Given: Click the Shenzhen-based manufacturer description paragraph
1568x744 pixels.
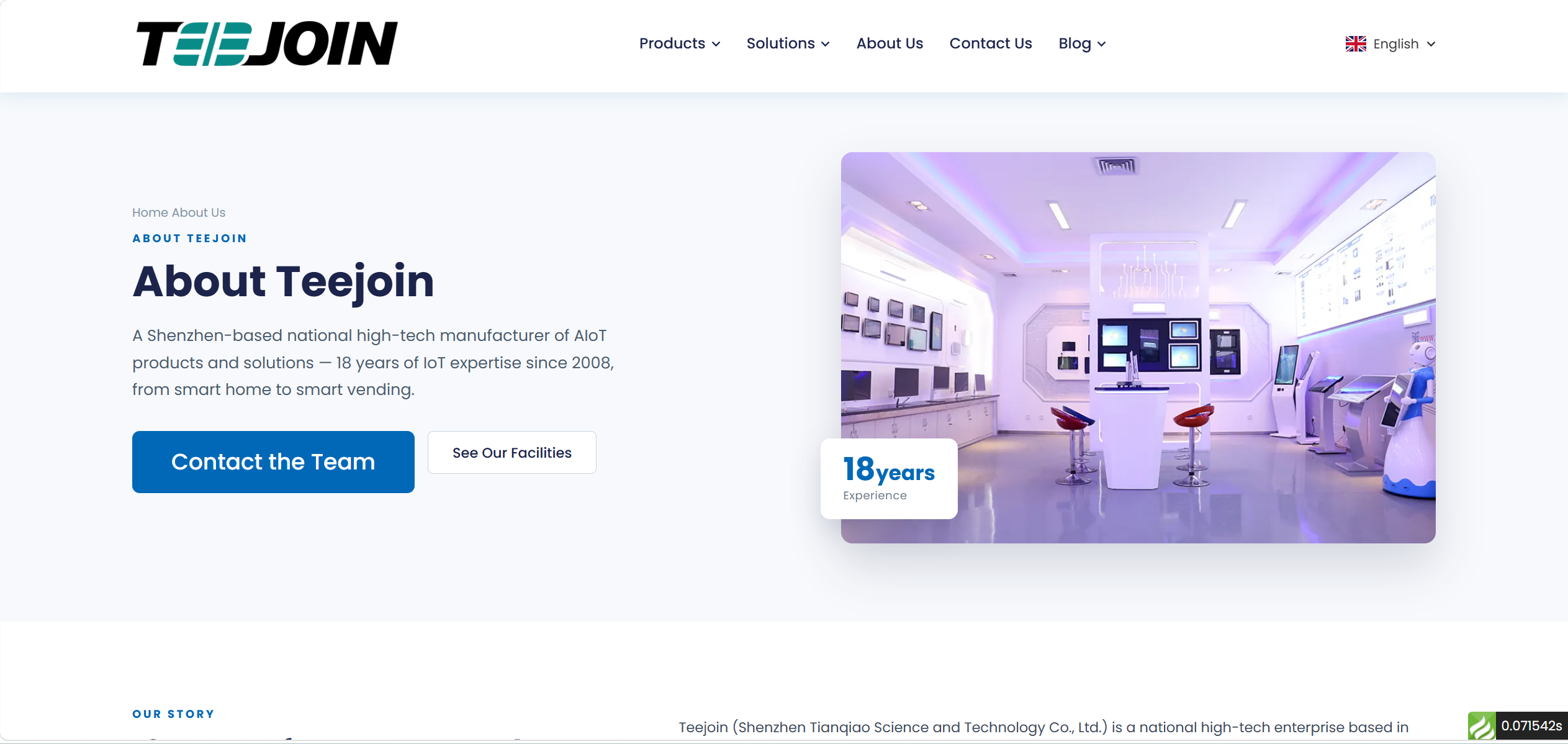Looking at the screenshot, I should click(373, 363).
